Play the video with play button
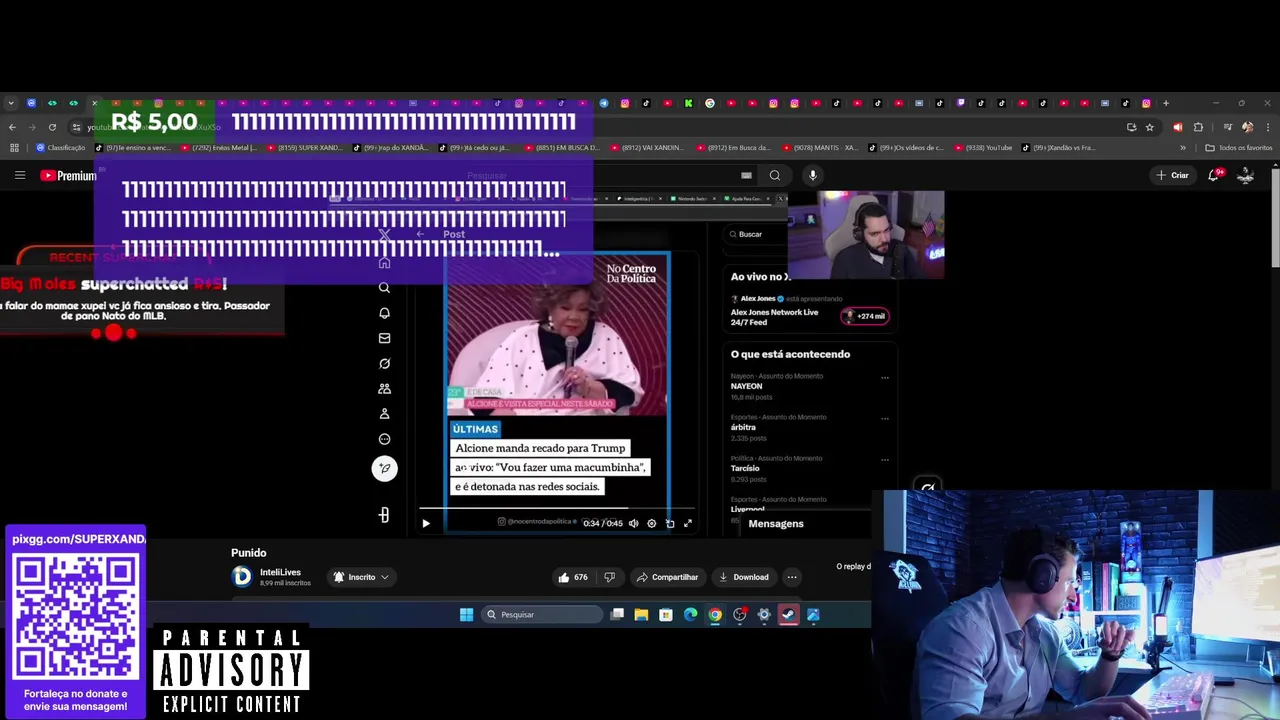Screen dimensions: 1280x720 point(426,523)
